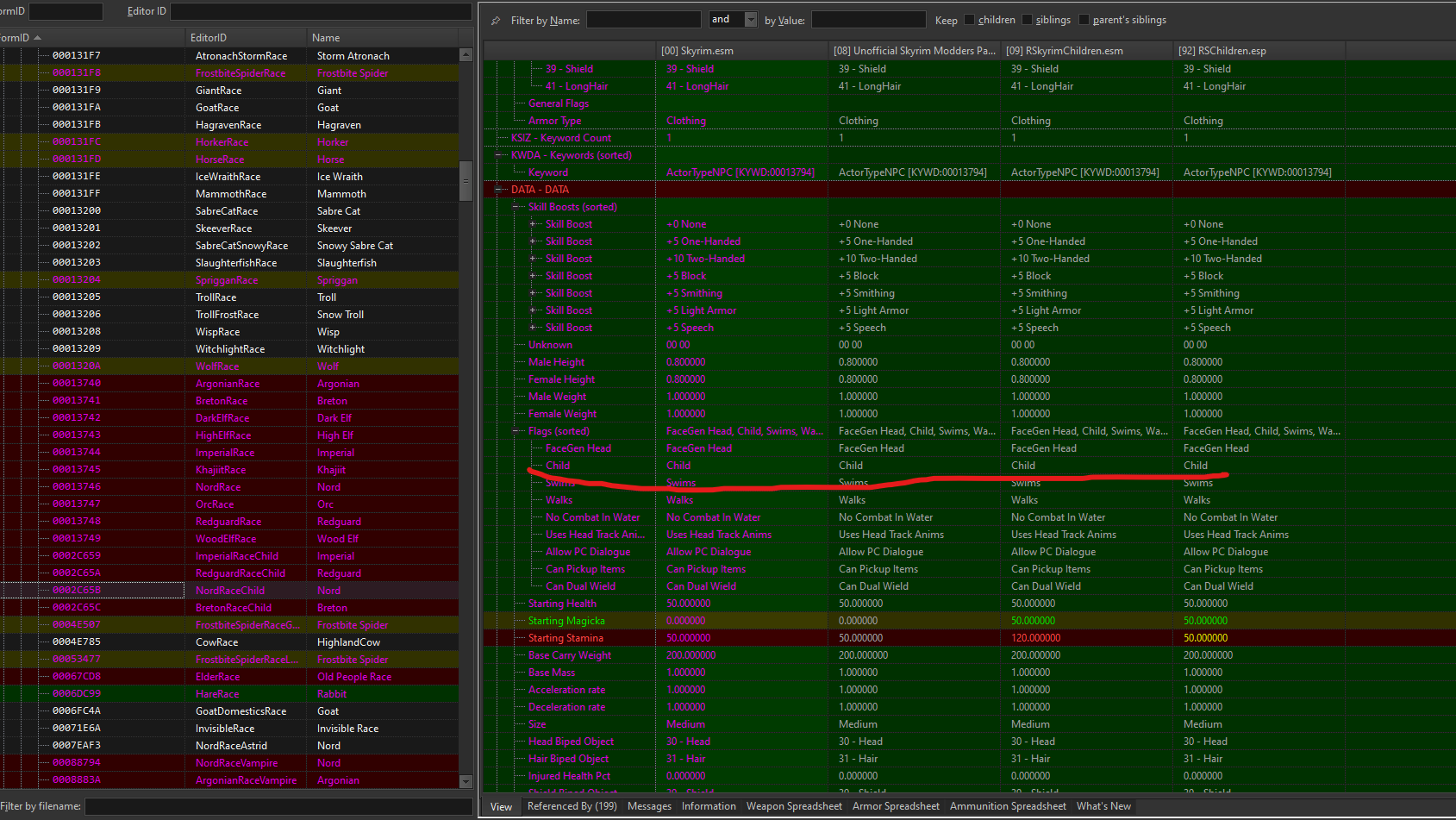Select the KhajiitRace record row
Image resolution: width=1456 pixels, height=820 pixels.
point(229,470)
